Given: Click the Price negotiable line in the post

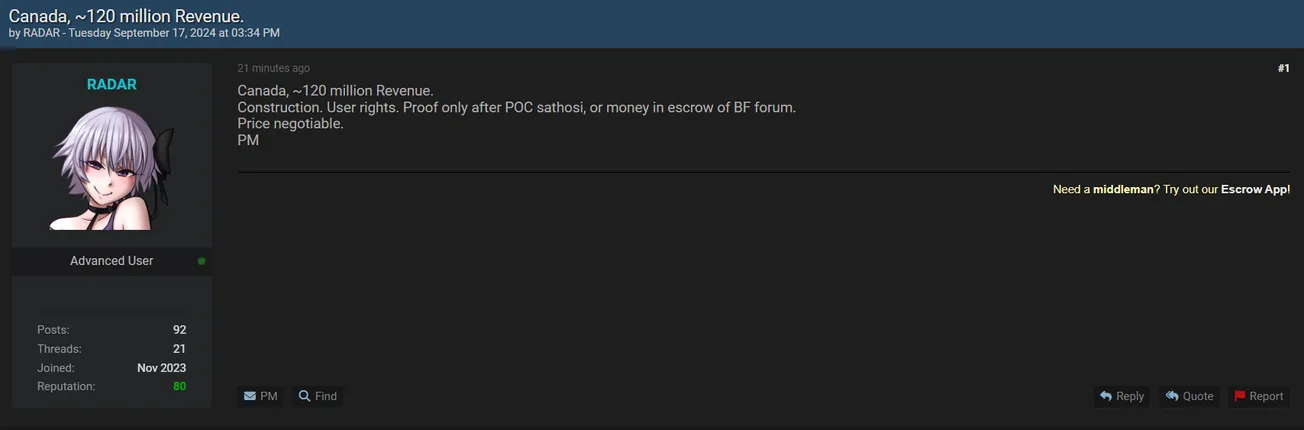Looking at the screenshot, I should pos(290,124).
